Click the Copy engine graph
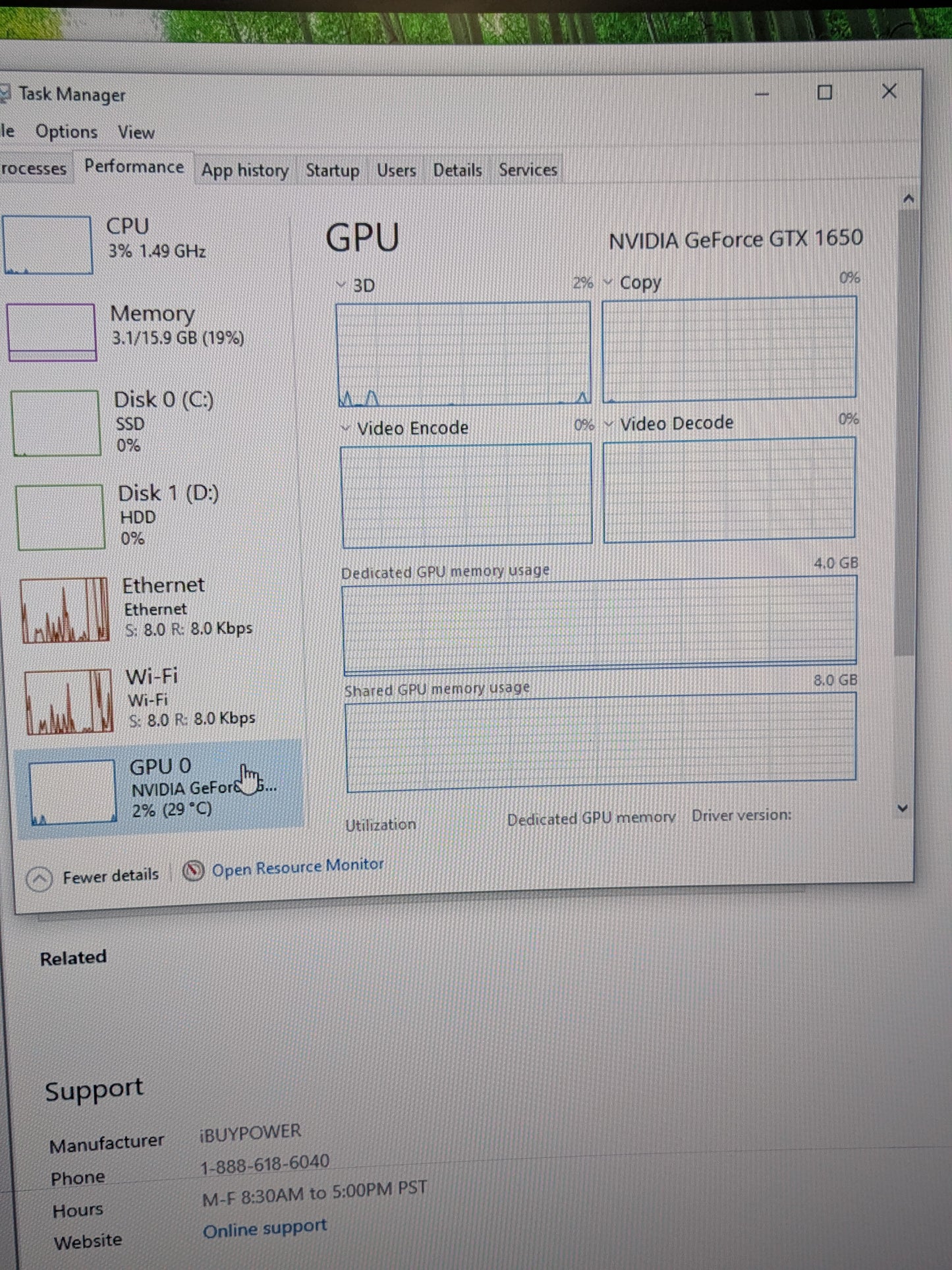 point(729,348)
